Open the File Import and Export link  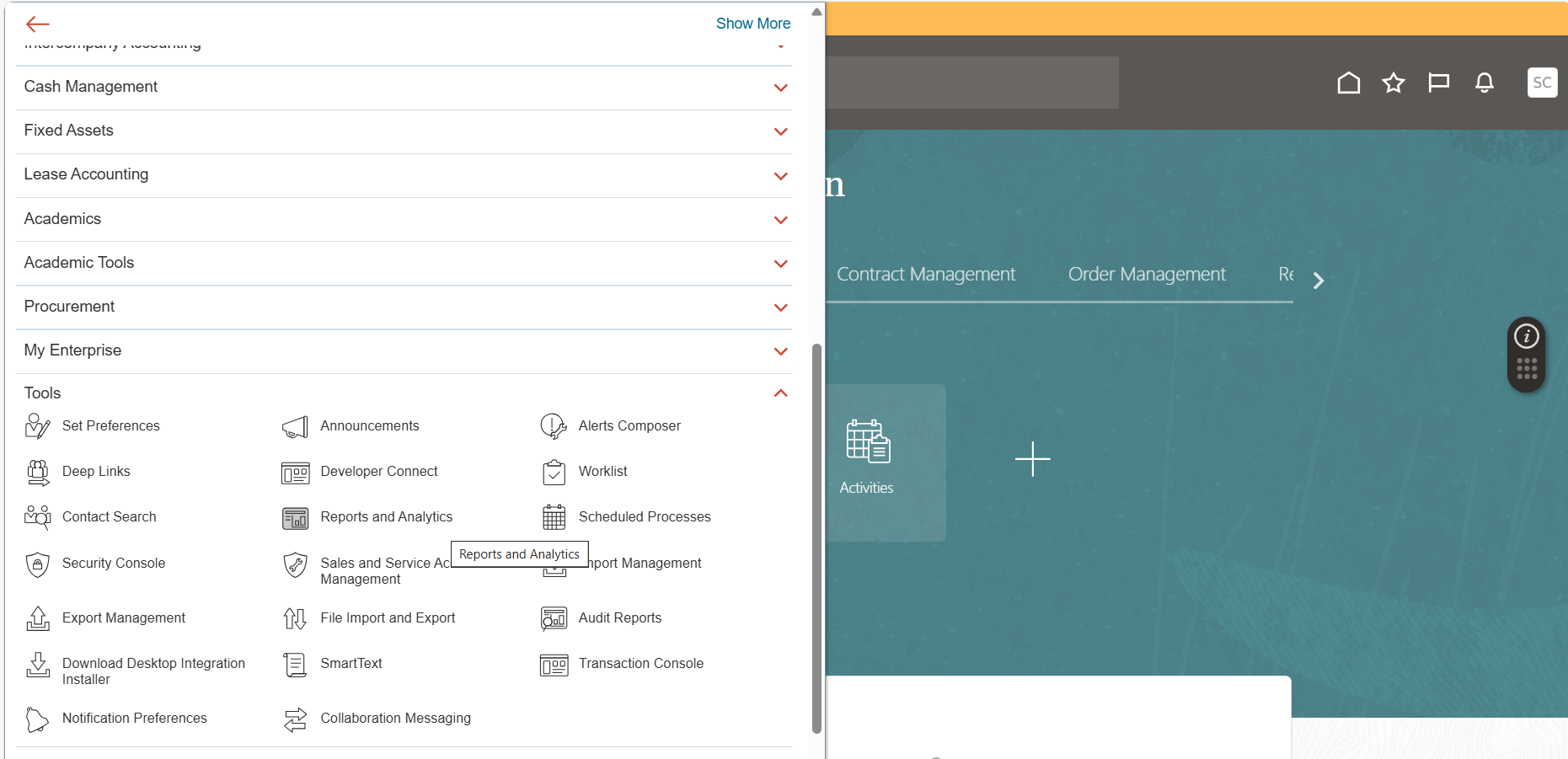pyautogui.click(x=388, y=618)
